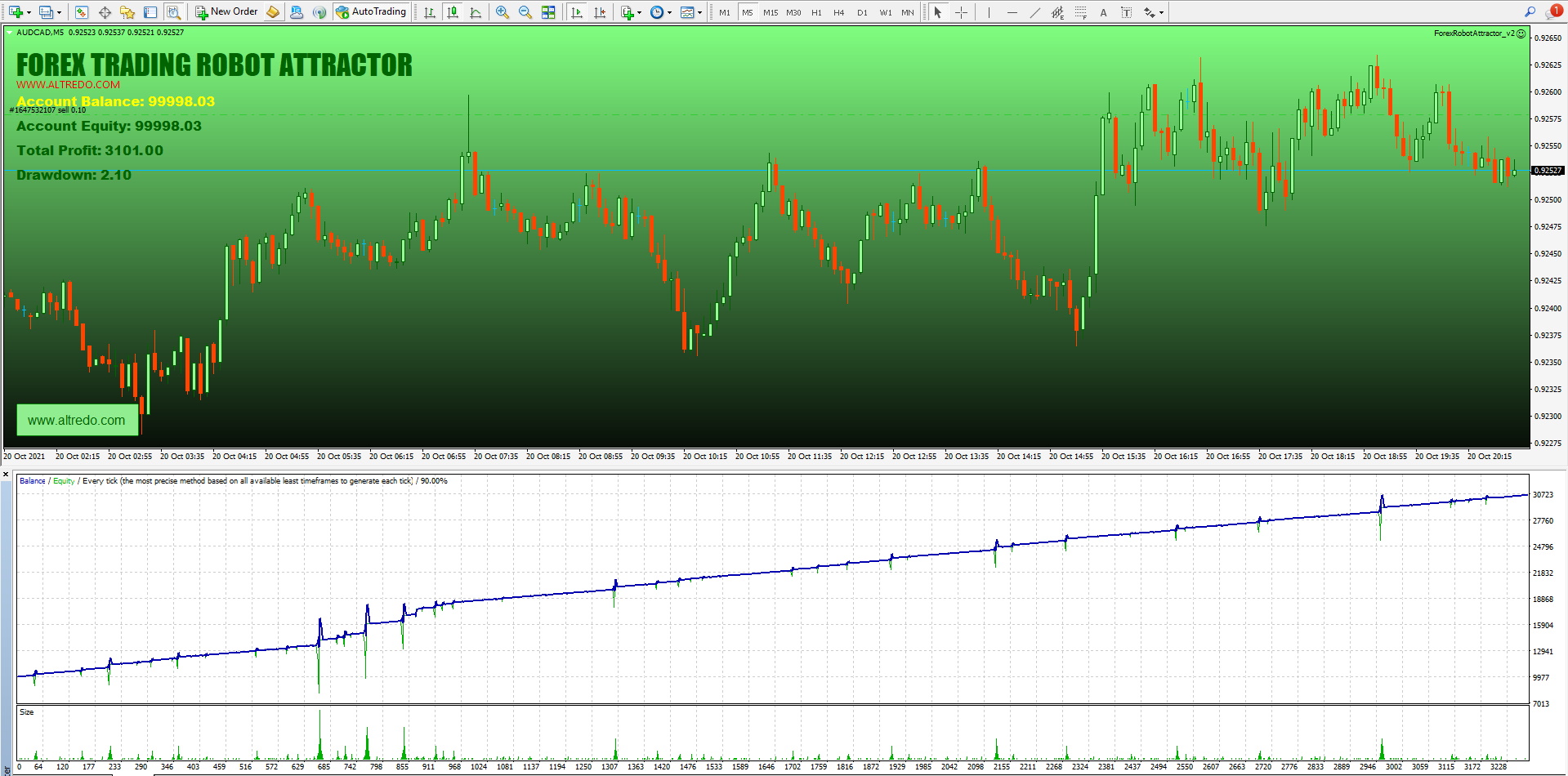Click the AUDCAD,M5 chart title text
The image size is (1568, 776).
(40, 33)
